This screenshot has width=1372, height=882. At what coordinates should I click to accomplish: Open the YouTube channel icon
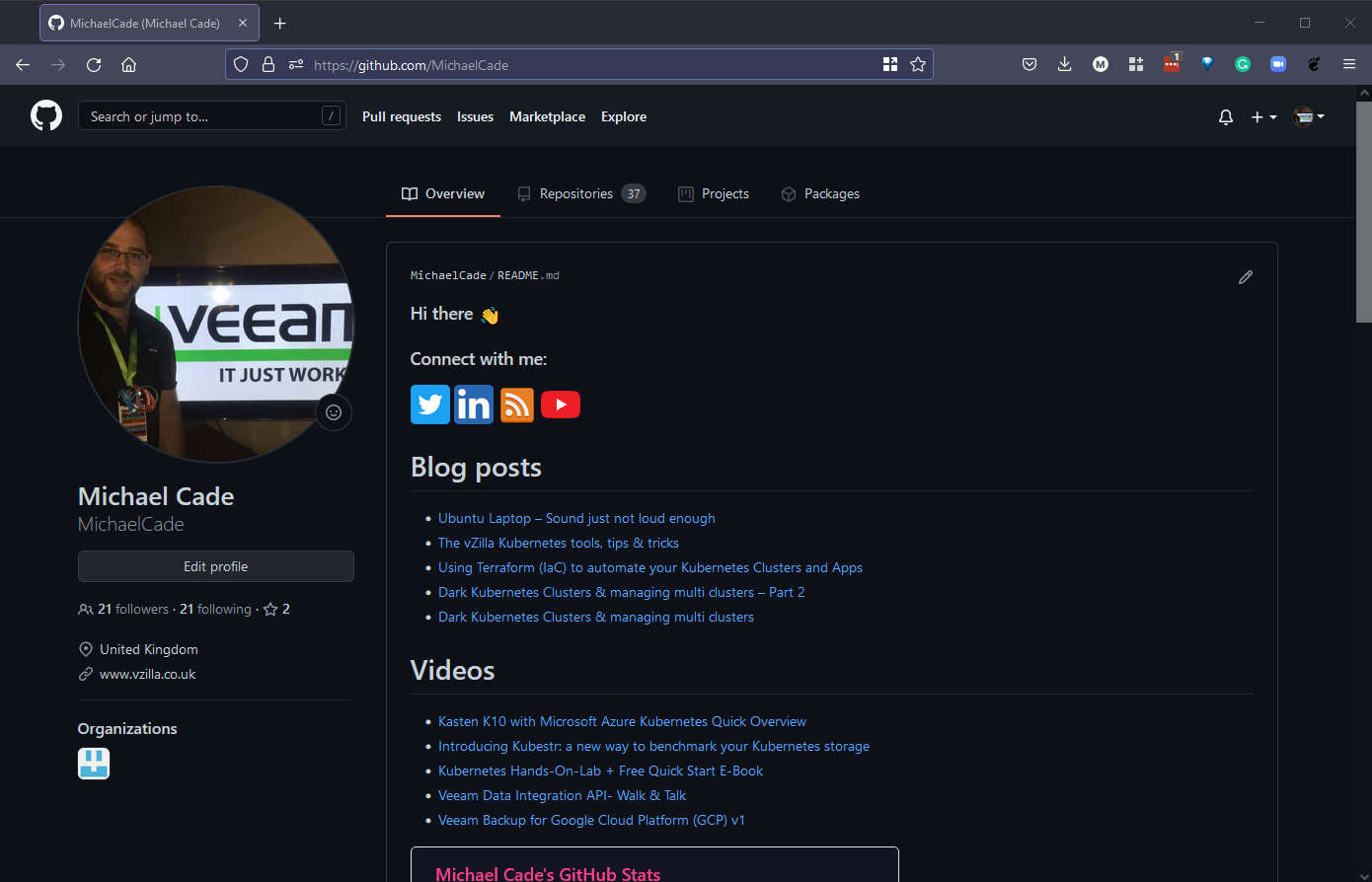pyautogui.click(x=561, y=404)
